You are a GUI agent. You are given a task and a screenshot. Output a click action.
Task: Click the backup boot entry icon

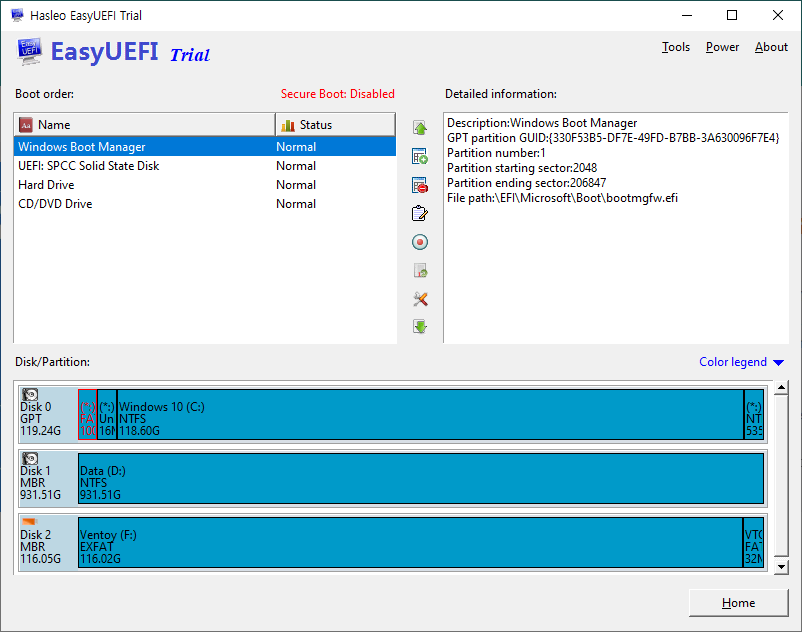coord(420,271)
